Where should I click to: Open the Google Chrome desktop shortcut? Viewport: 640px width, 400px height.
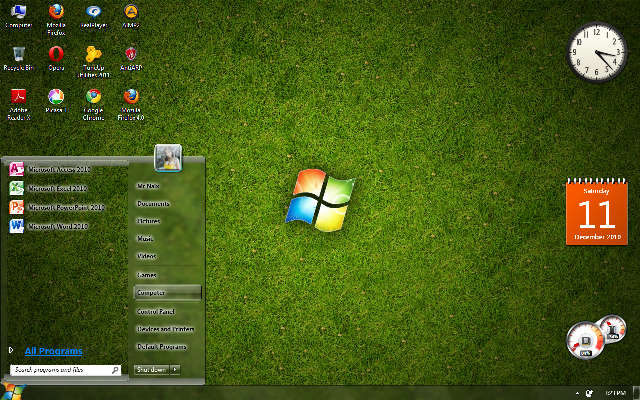click(x=93, y=104)
